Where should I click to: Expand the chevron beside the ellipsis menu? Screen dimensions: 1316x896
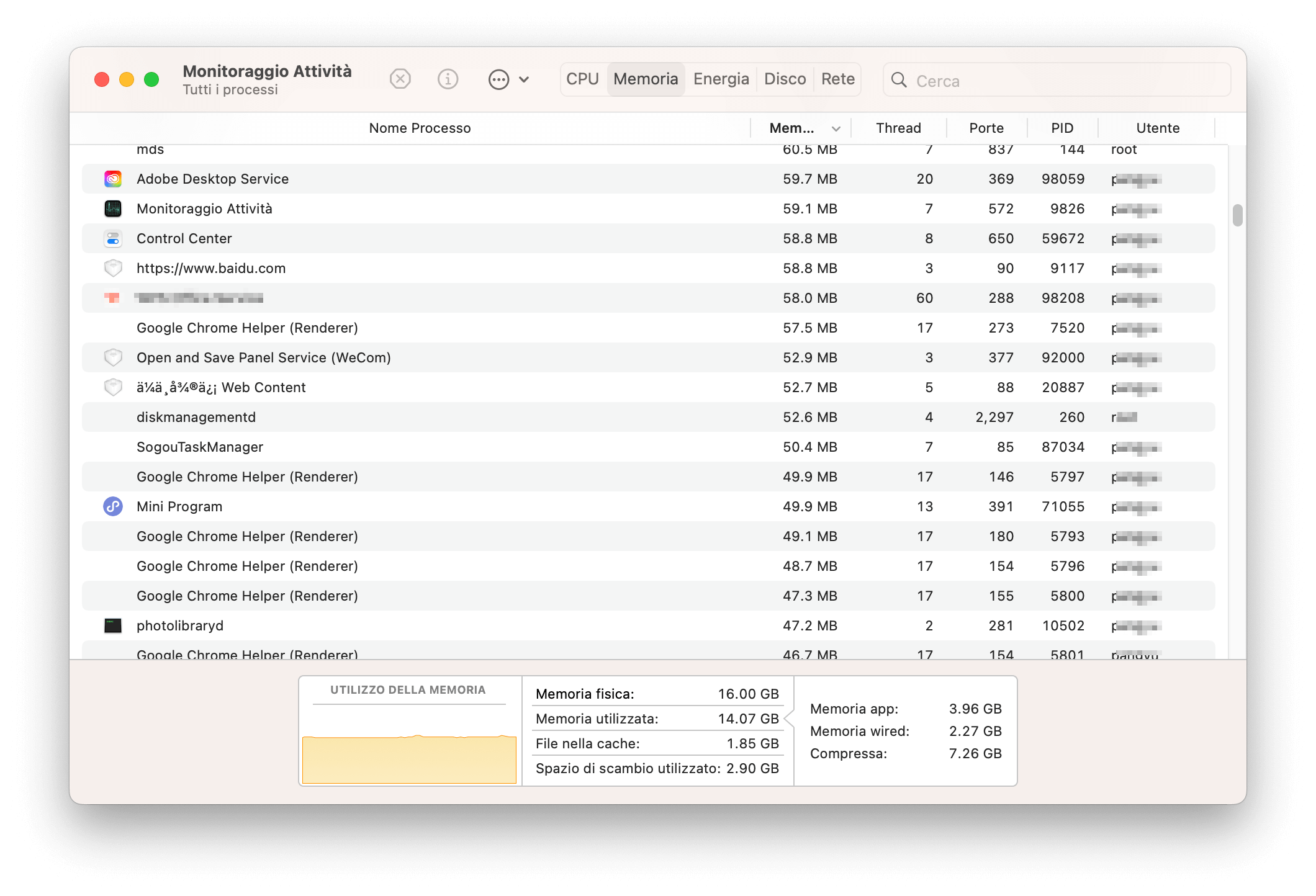(x=524, y=79)
